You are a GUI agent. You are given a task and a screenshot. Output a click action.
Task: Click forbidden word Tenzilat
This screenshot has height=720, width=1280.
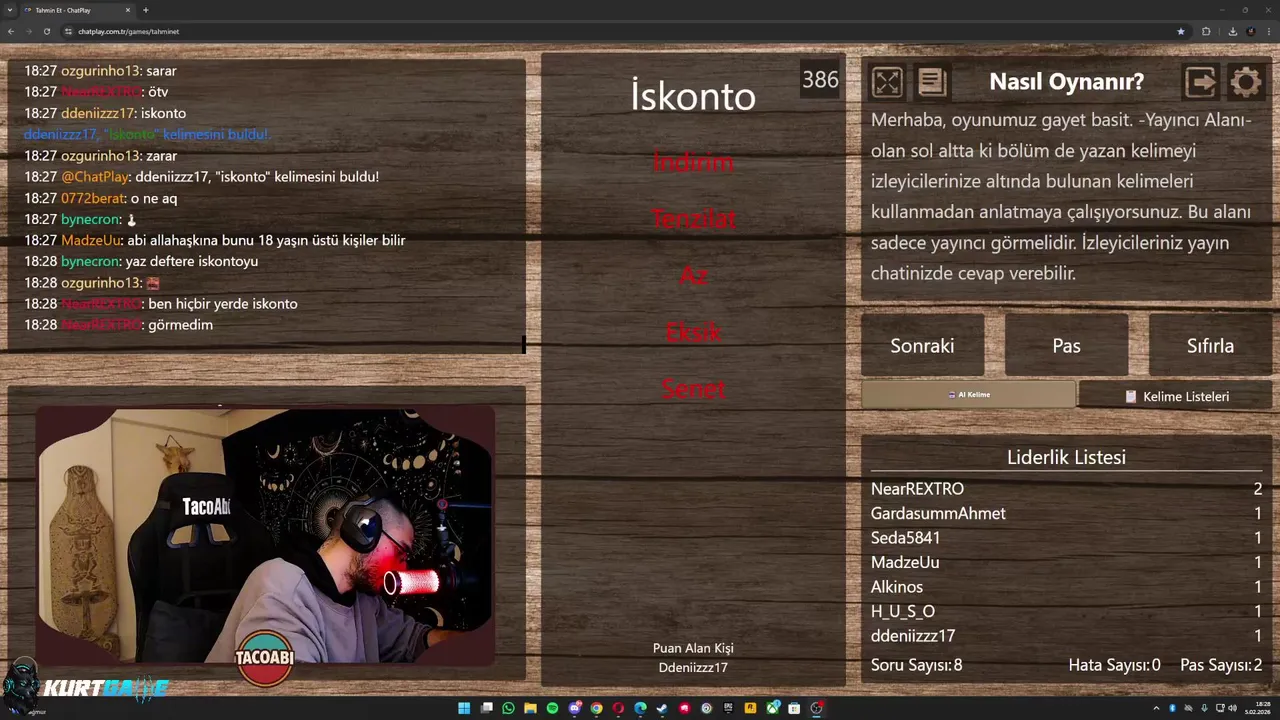click(x=693, y=218)
